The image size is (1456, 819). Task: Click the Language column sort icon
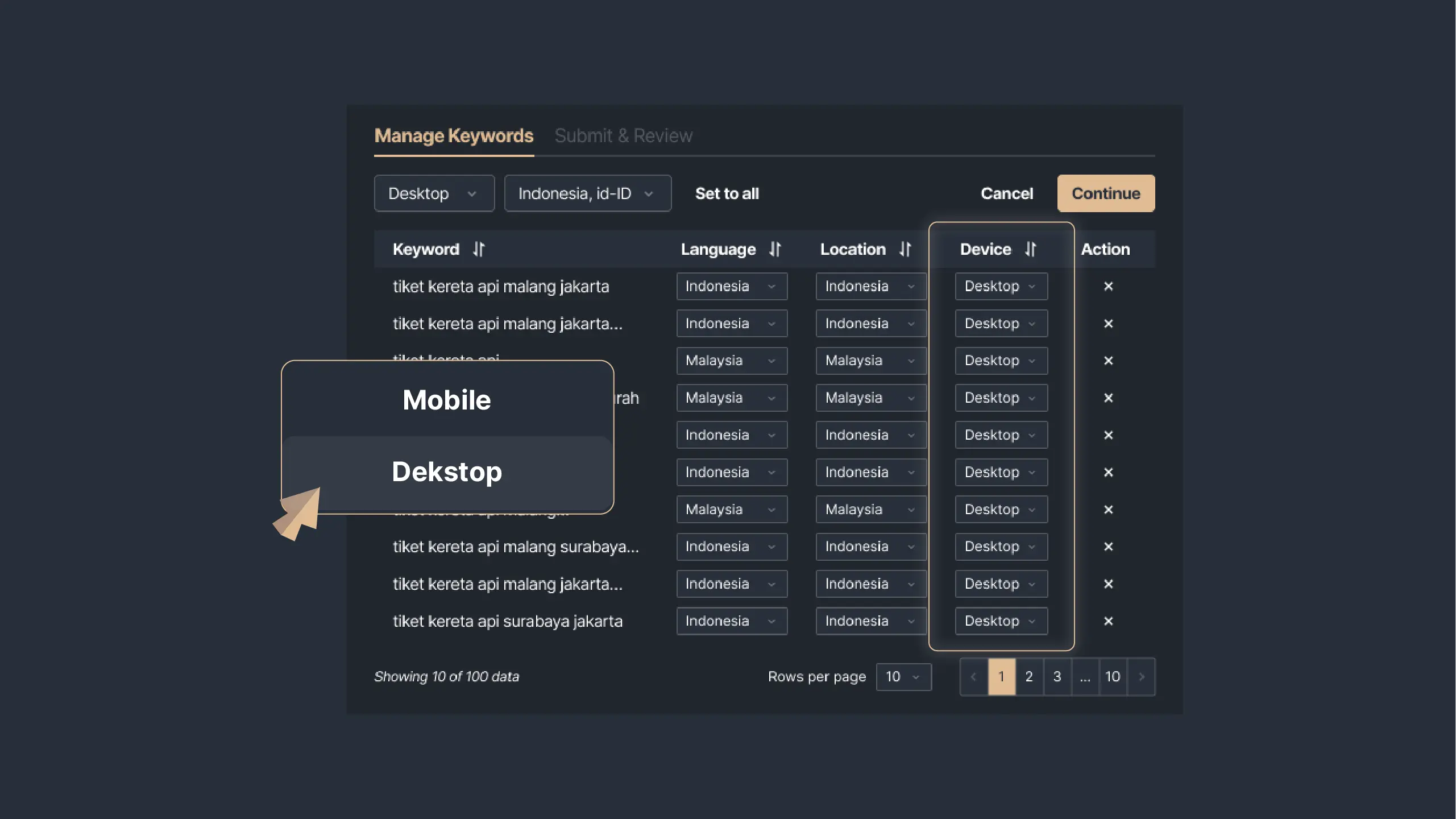click(775, 249)
